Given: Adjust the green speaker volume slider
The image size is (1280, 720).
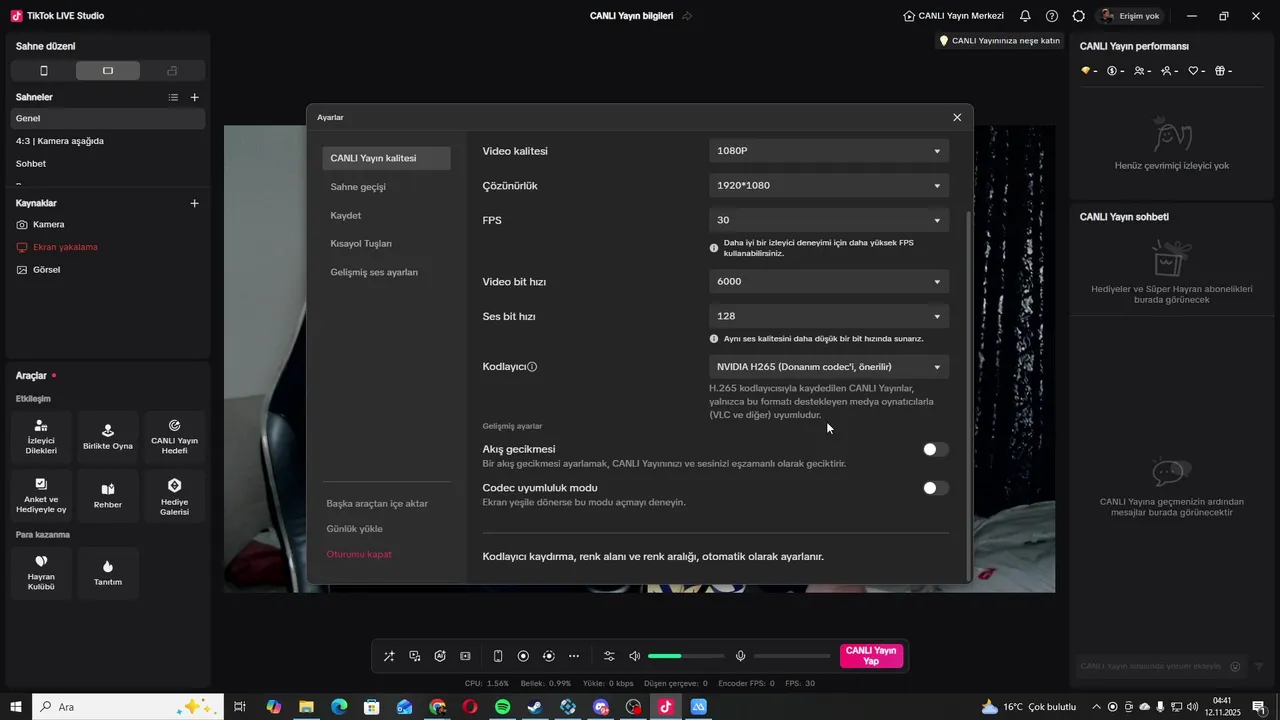Looking at the screenshot, I should click(686, 656).
